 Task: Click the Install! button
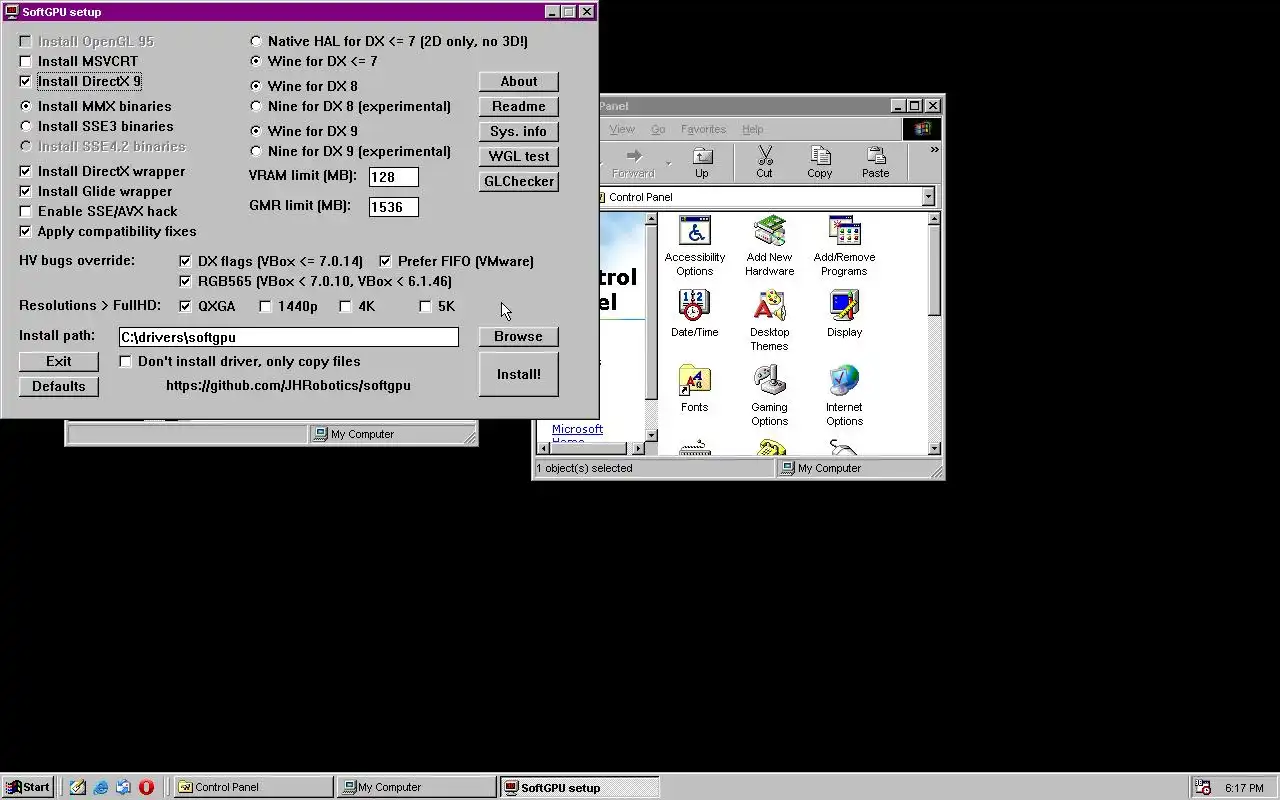(x=518, y=374)
